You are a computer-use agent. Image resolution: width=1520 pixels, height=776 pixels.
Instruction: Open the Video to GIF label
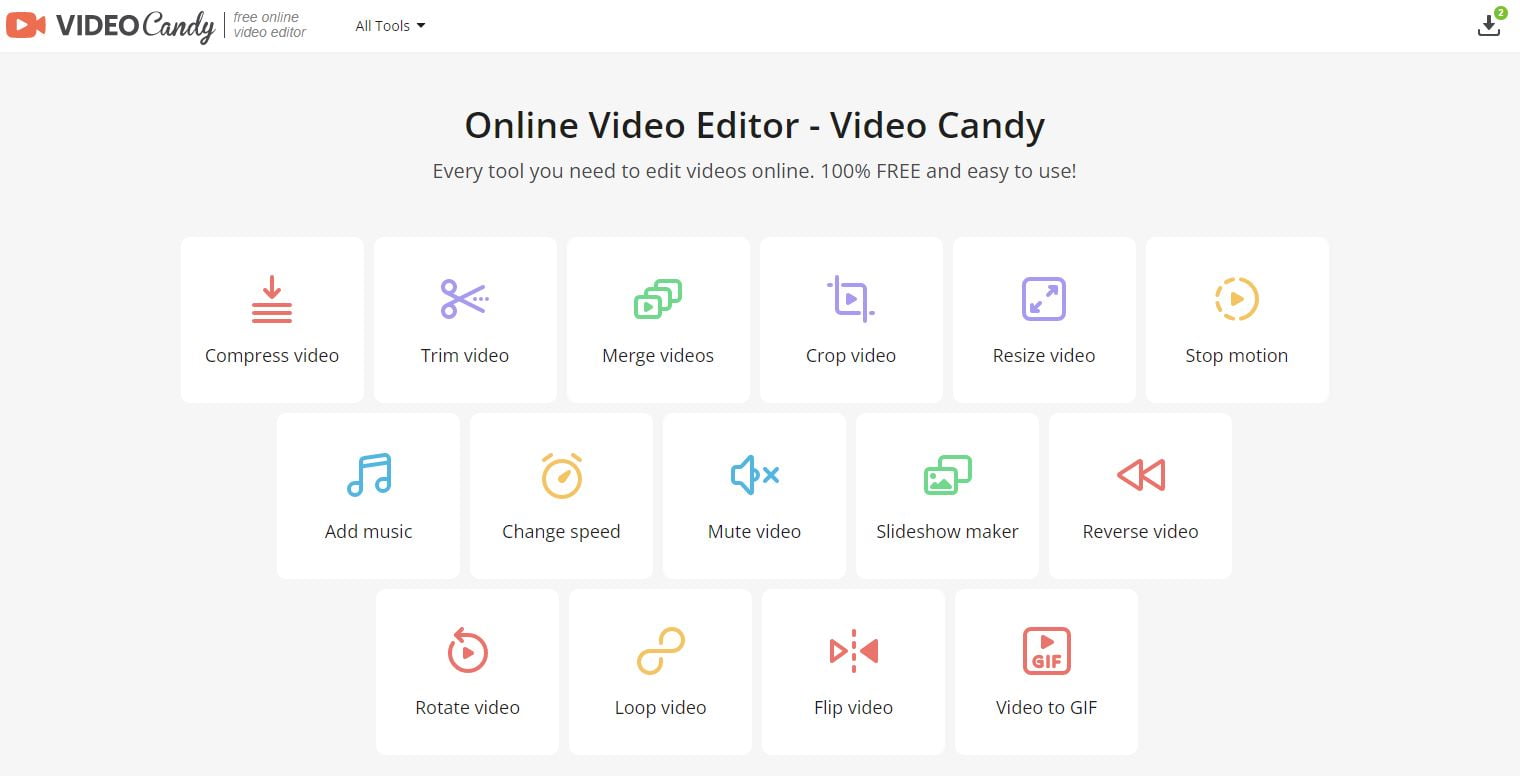point(1047,708)
